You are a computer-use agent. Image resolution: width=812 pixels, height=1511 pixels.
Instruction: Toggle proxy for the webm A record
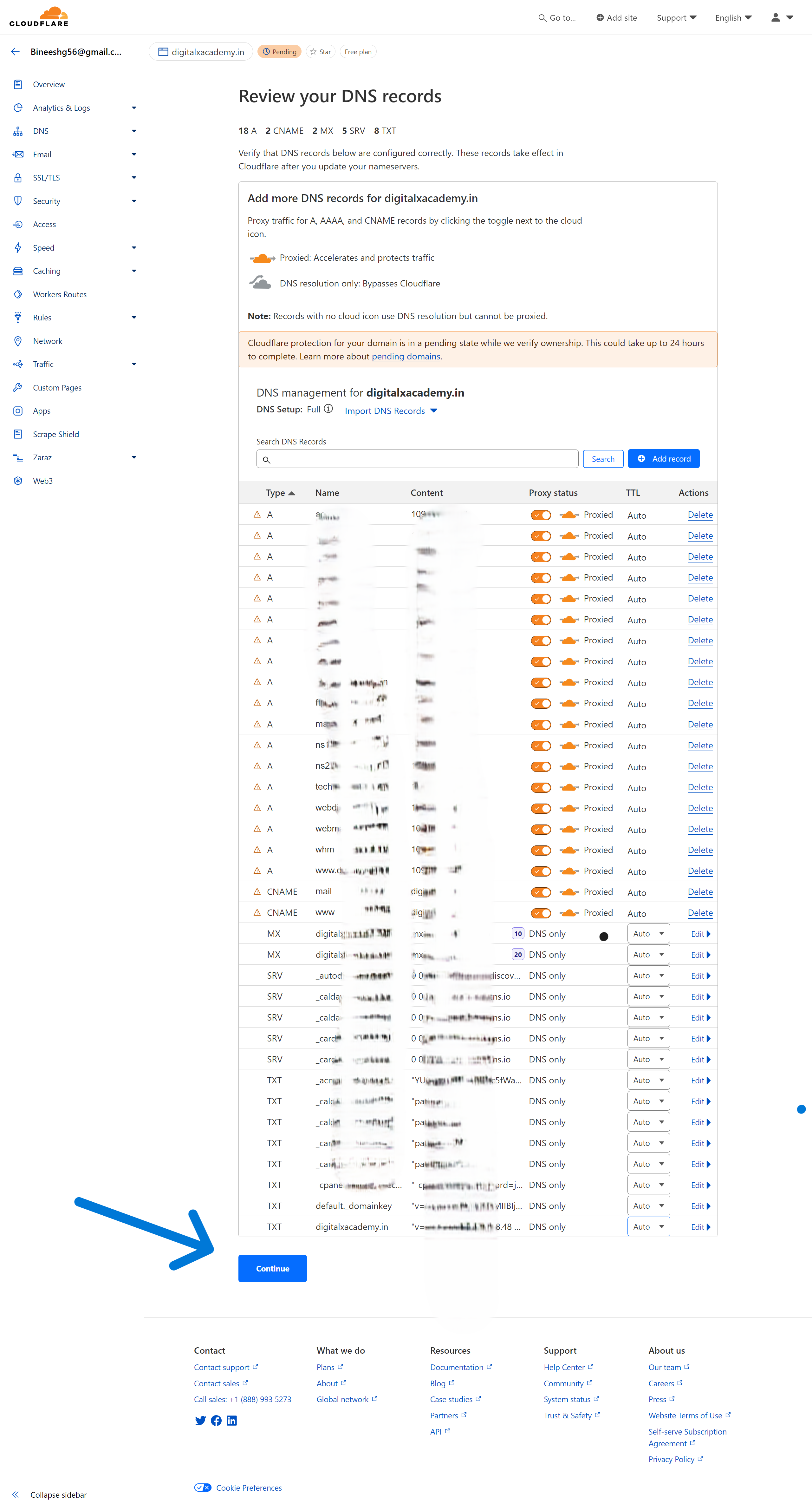(x=541, y=829)
